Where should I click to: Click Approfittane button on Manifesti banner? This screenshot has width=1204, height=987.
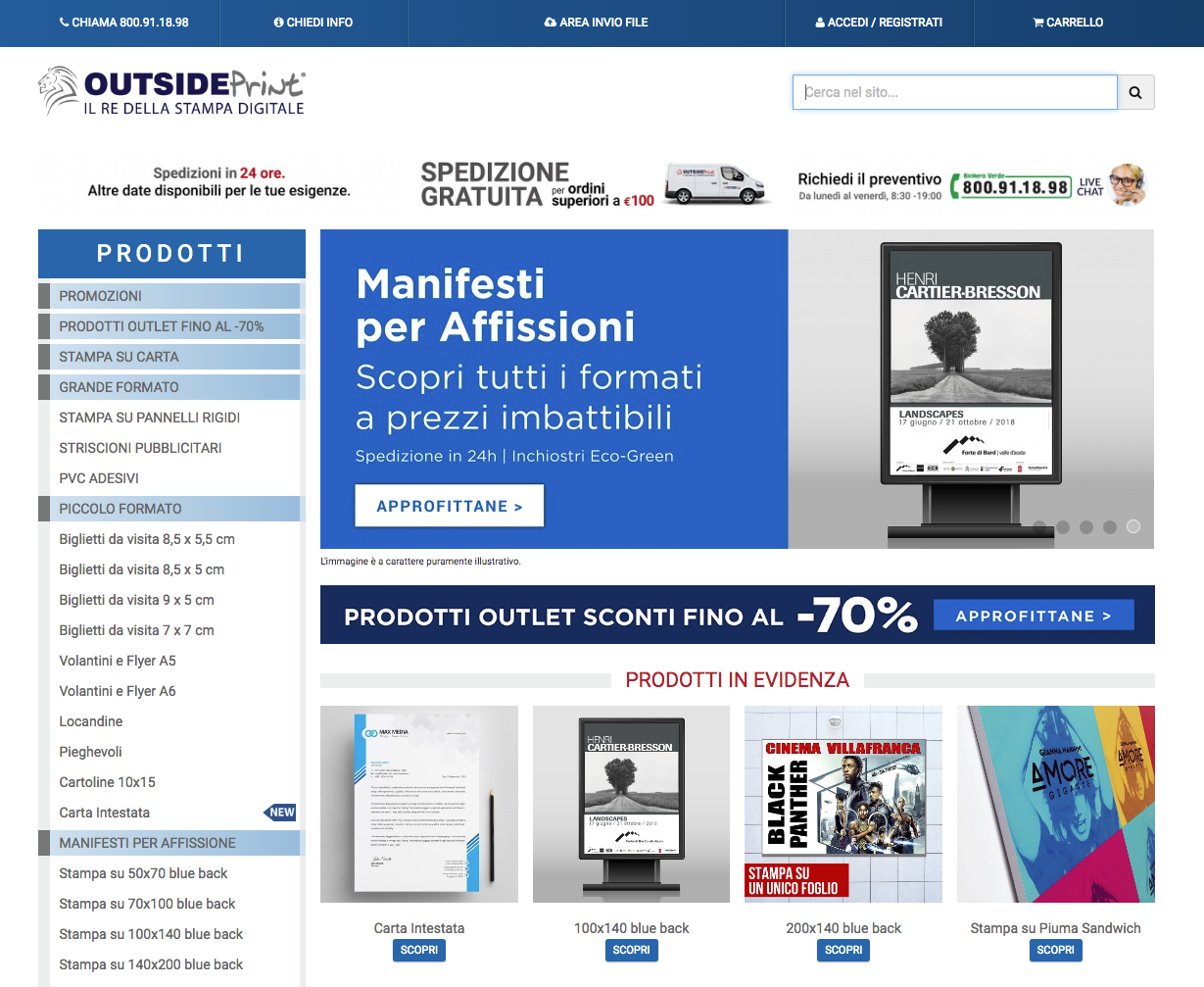coord(450,507)
